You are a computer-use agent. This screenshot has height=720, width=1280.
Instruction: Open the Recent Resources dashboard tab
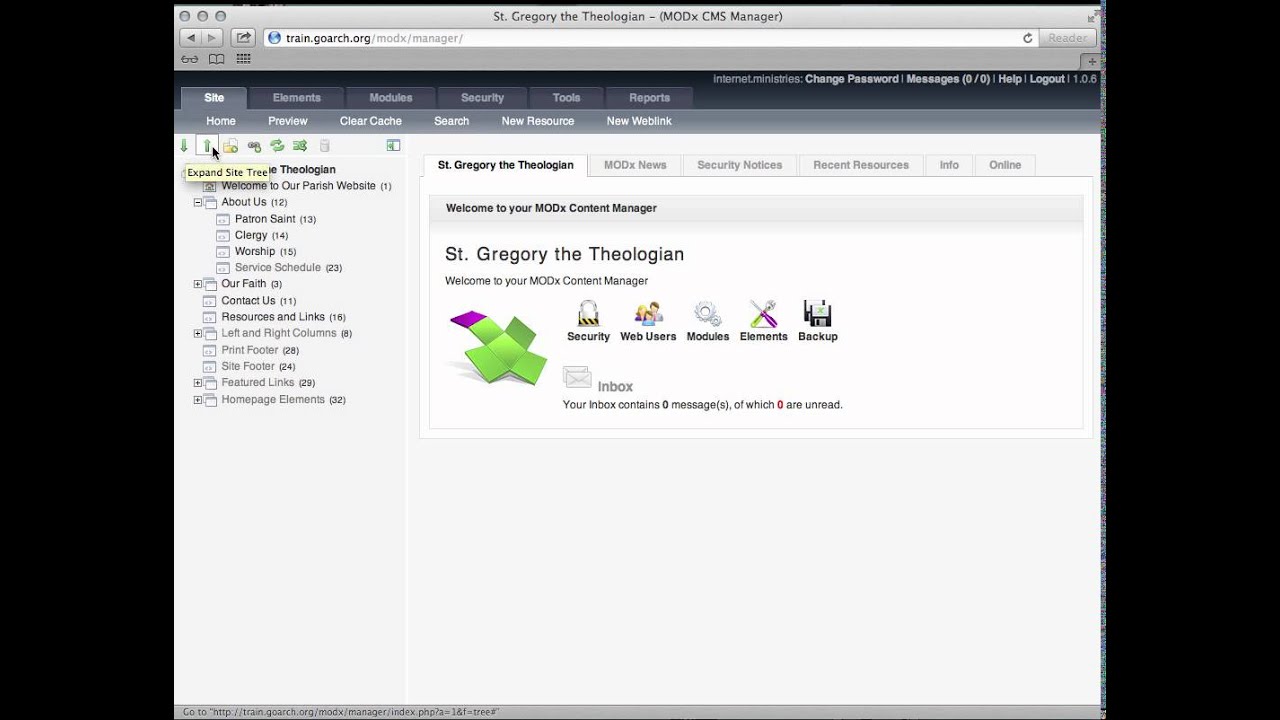pos(861,165)
